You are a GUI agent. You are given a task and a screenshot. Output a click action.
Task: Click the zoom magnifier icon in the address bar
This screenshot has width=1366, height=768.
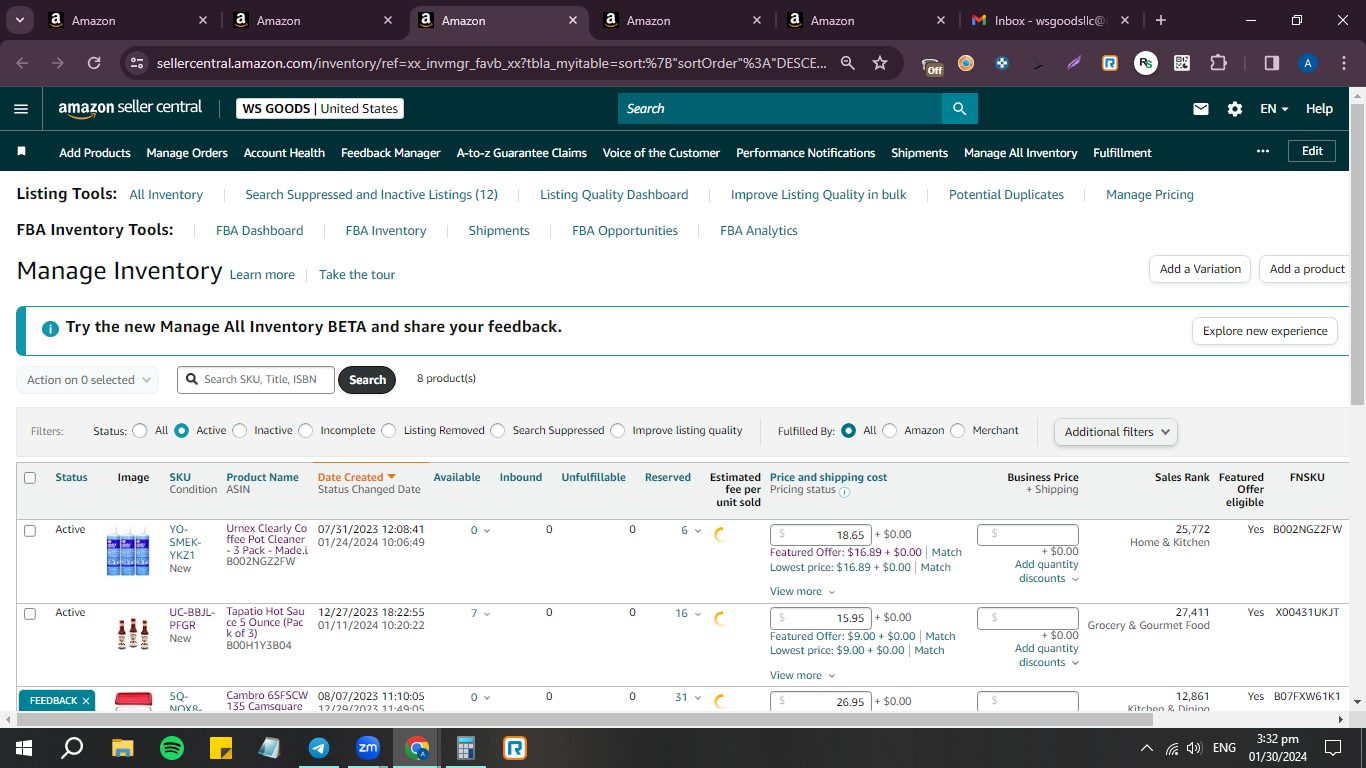coord(848,63)
